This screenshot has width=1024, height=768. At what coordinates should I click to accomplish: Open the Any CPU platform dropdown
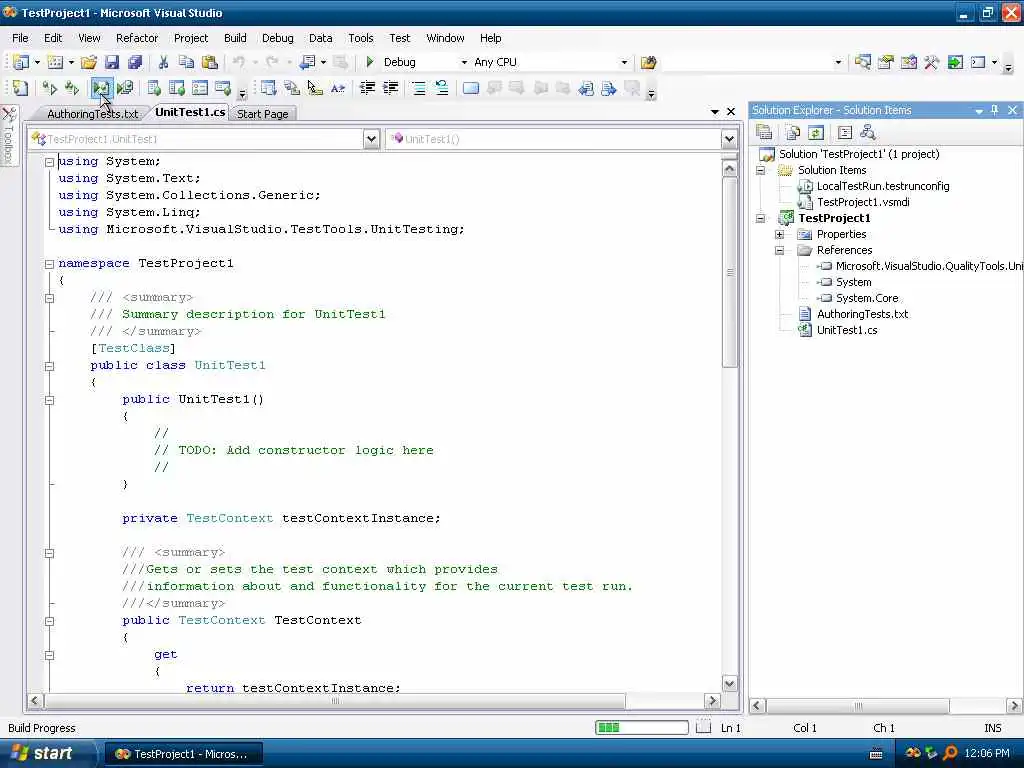coord(624,62)
